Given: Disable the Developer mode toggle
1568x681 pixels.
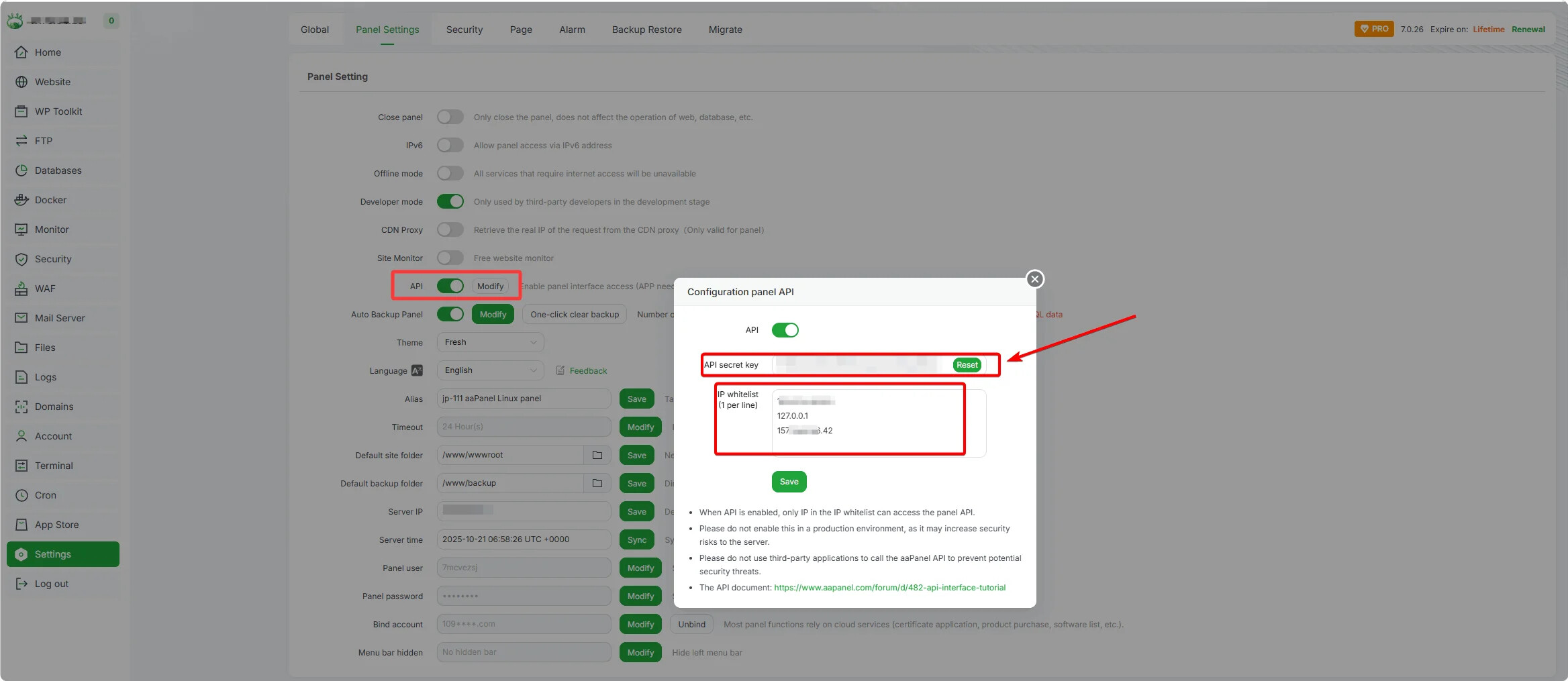Looking at the screenshot, I should pyautogui.click(x=450, y=201).
